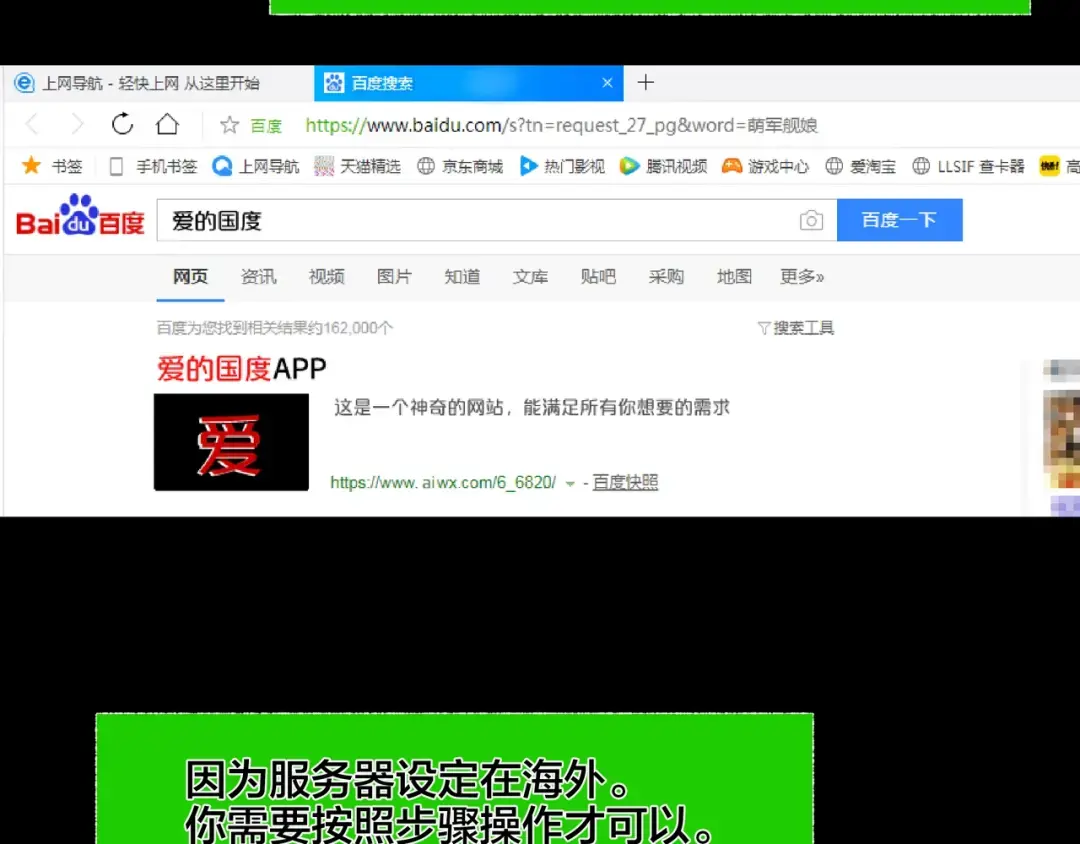Click the back navigation arrow

(32, 124)
